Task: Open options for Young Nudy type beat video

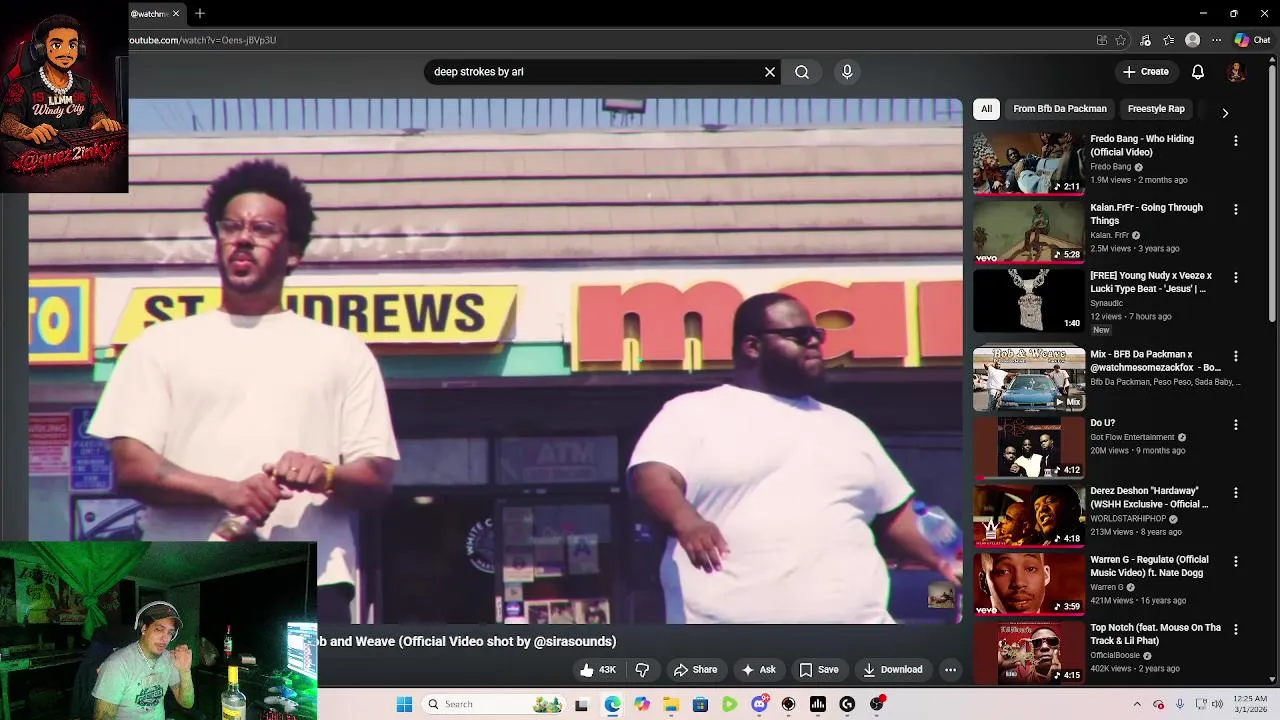Action: tap(1236, 278)
